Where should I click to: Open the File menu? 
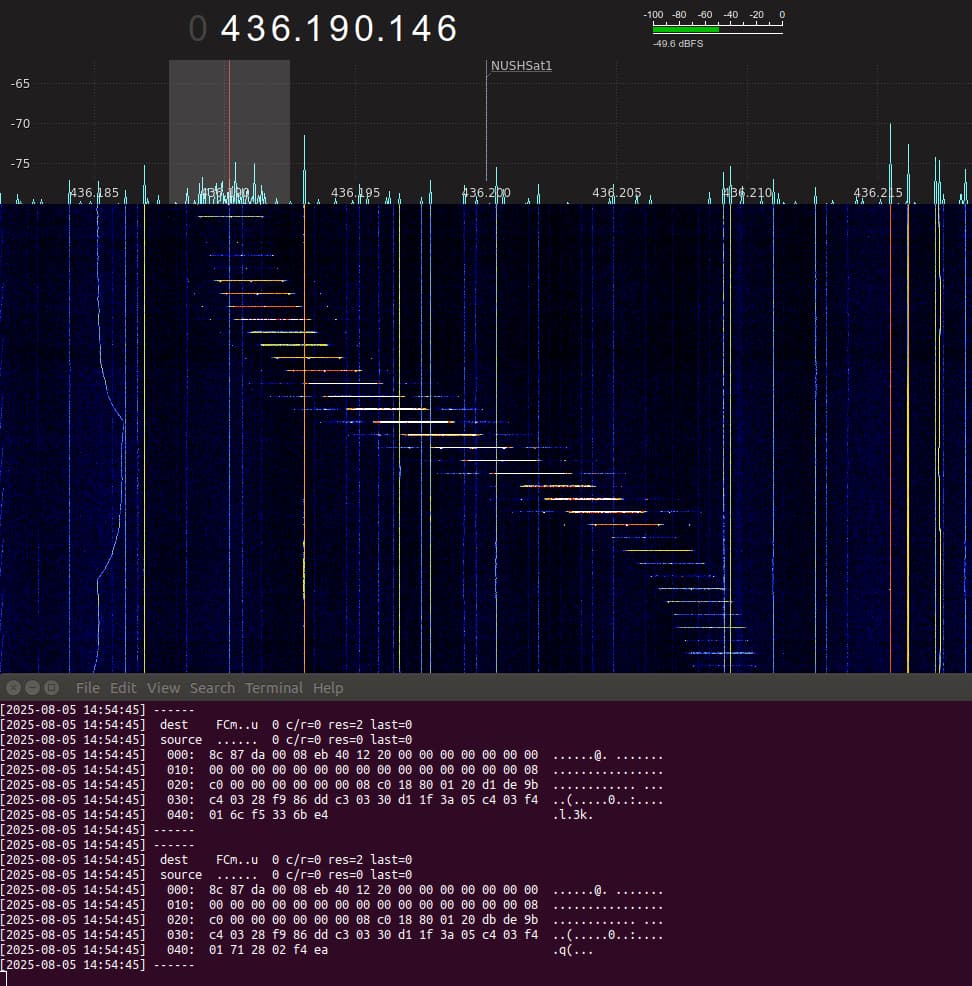coord(88,688)
